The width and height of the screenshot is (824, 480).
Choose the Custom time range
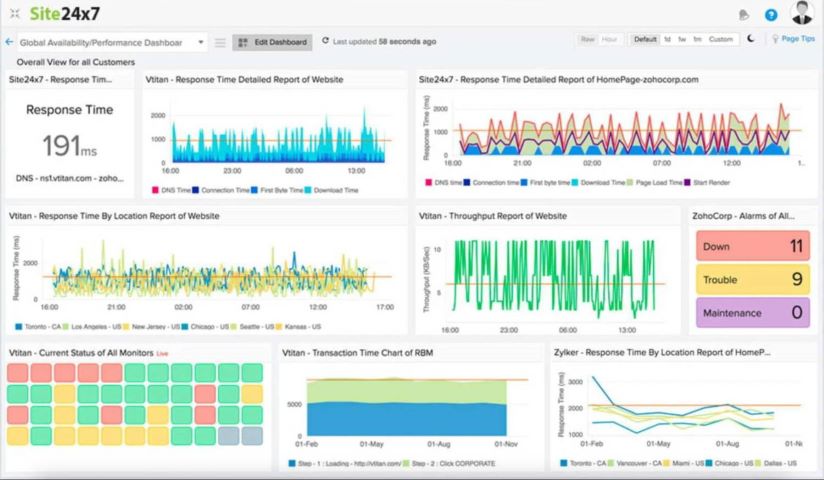(x=720, y=39)
